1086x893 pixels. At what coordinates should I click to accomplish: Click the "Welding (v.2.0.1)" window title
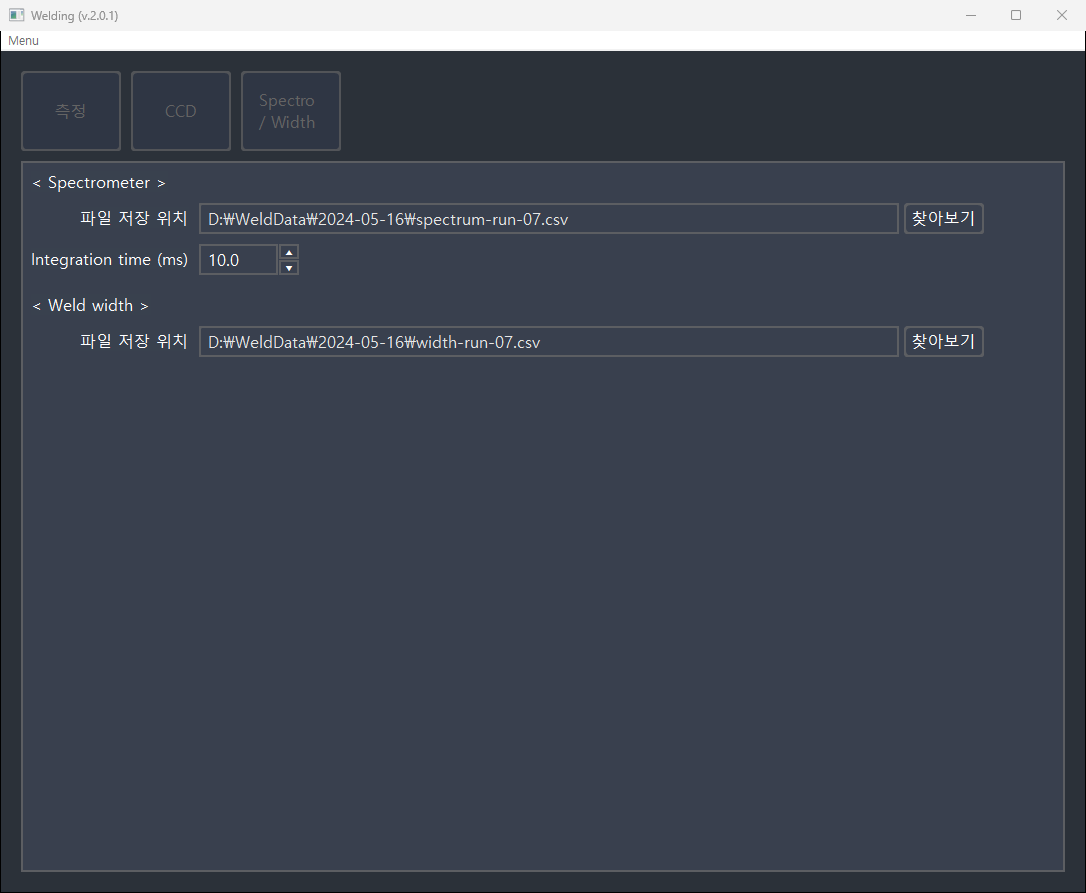[x=75, y=15]
